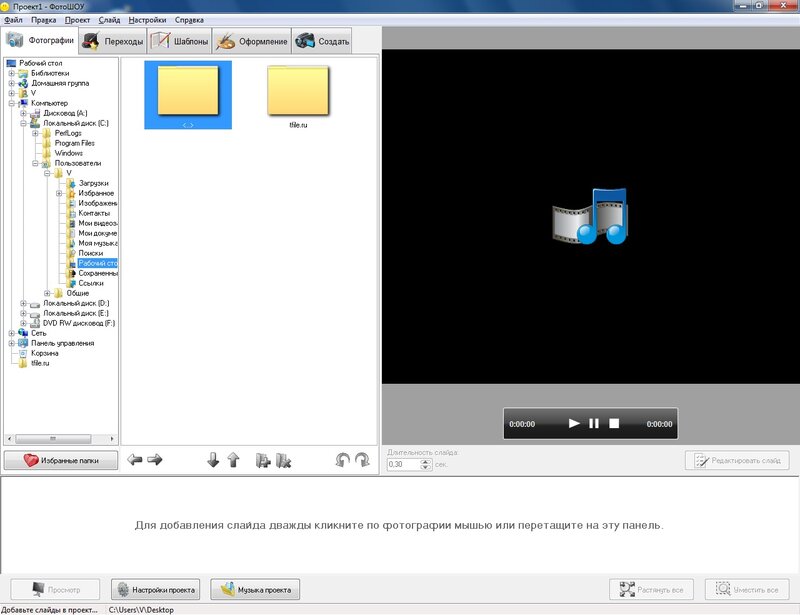800x615 pixels.
Task: Select the highlighted yellow folder thumbnail
Action: click(188, 95)
